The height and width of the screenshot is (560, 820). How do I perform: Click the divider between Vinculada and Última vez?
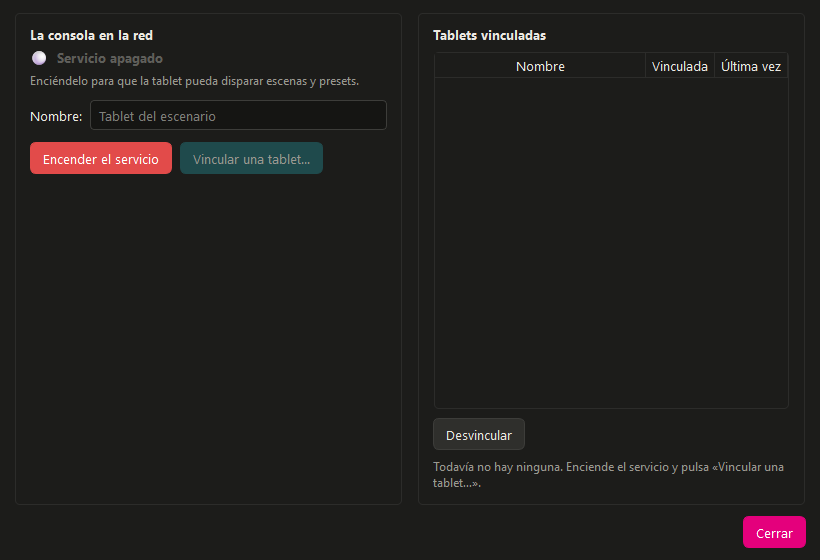(x=714, y=66)
